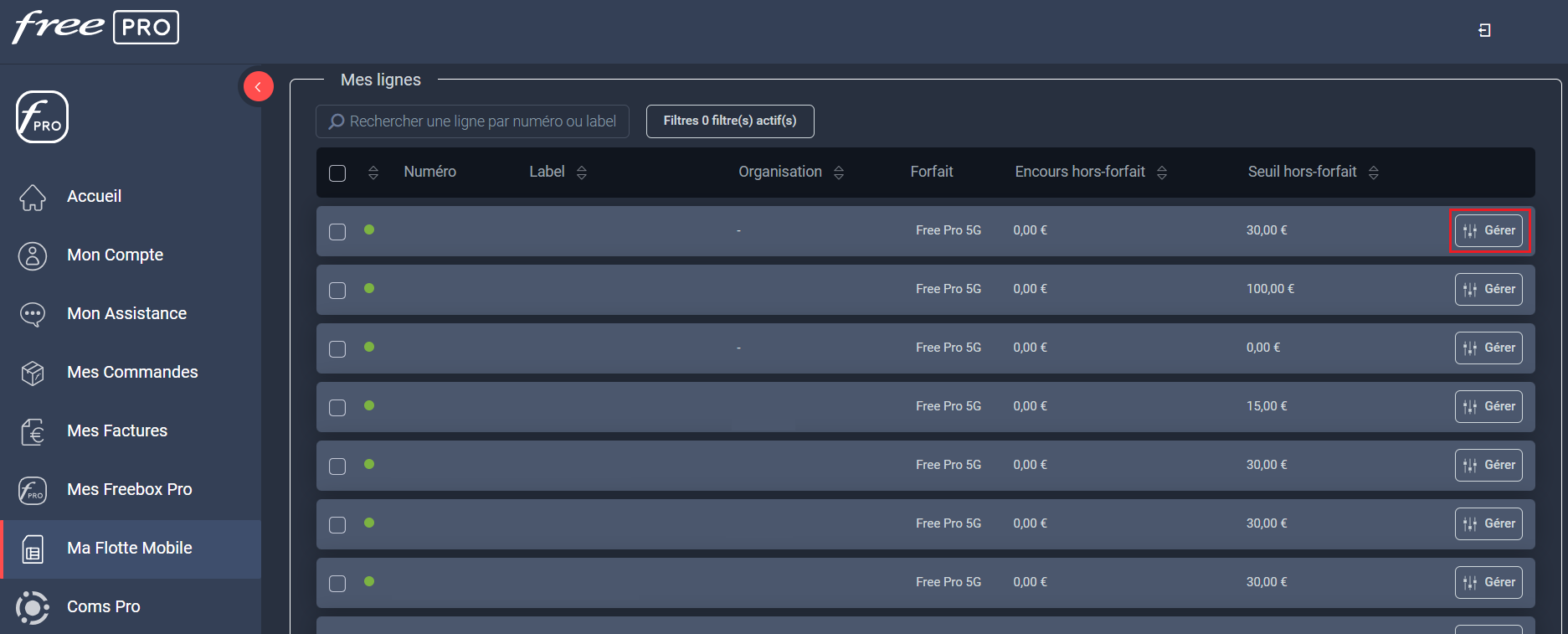Open Coms Pro section

click(x=104, y=606)
